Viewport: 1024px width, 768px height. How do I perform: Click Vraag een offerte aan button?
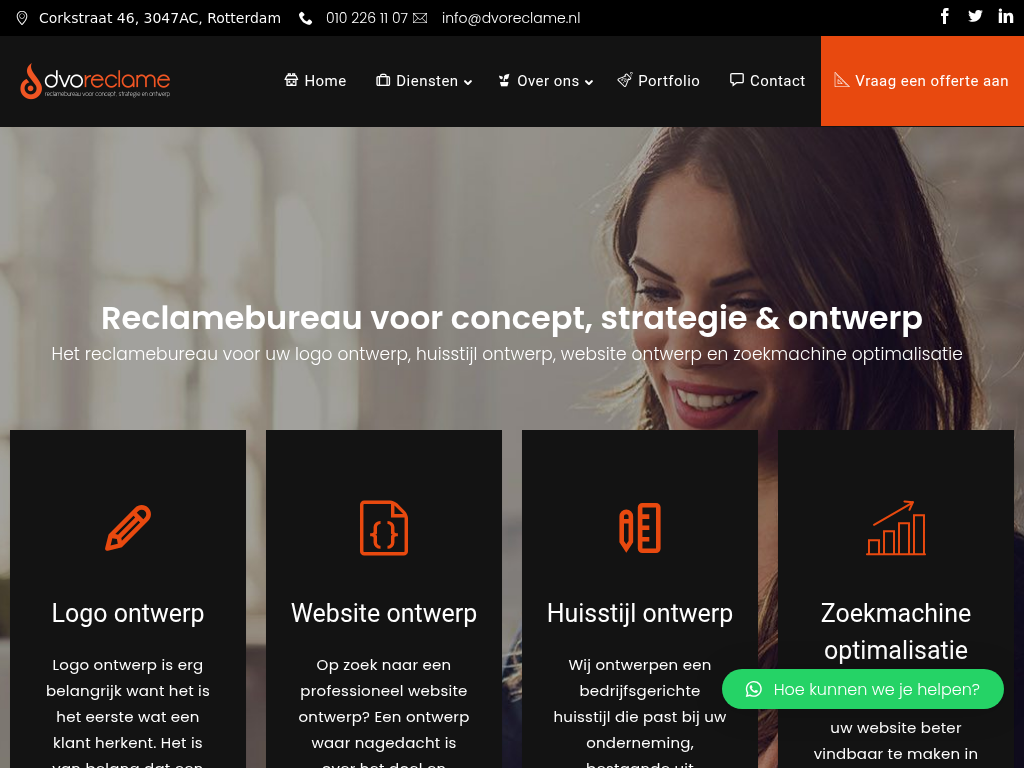click(x=922, y=81)
